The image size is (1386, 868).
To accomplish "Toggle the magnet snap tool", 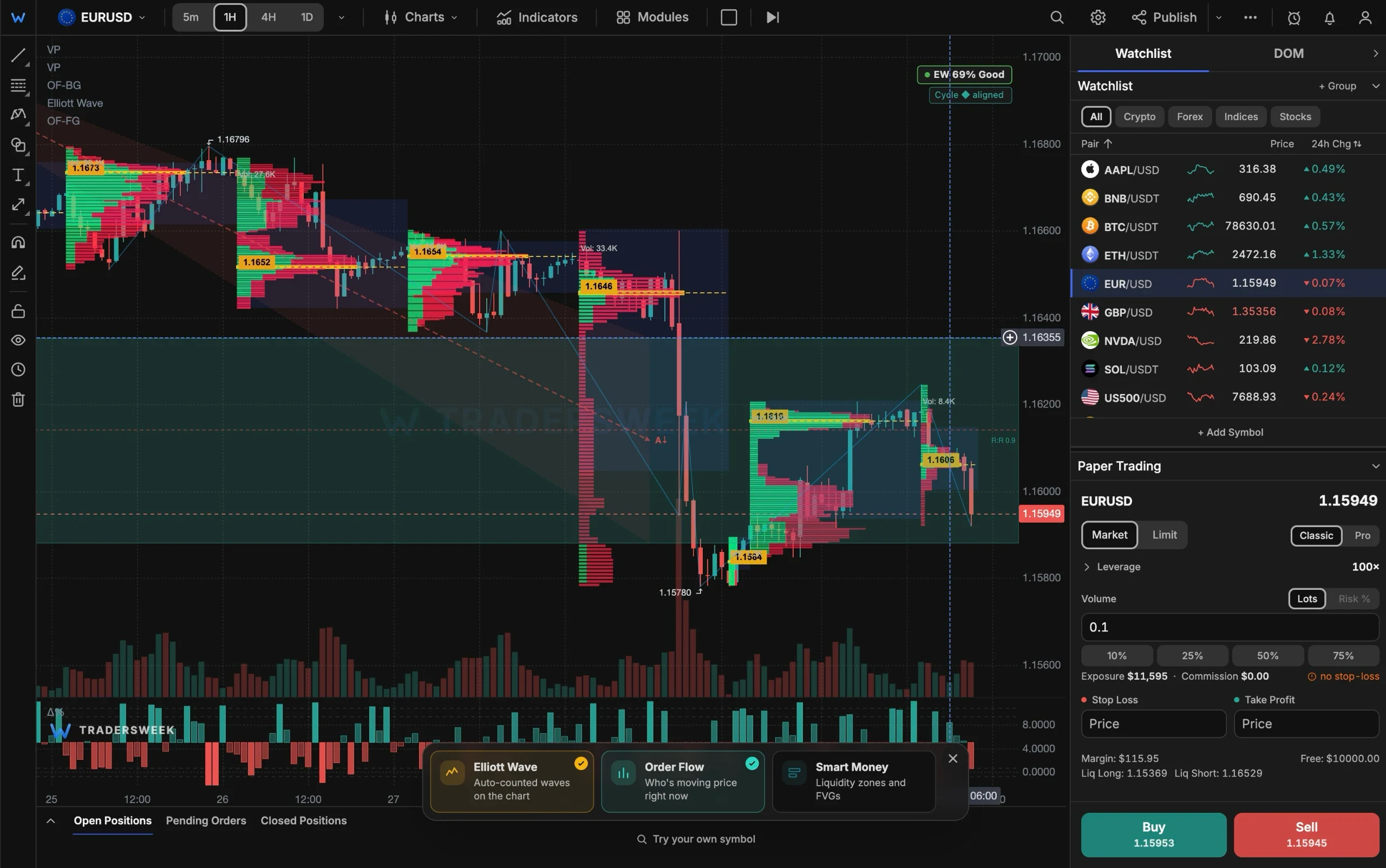I will pyautogui.click(x=18, y=242).
